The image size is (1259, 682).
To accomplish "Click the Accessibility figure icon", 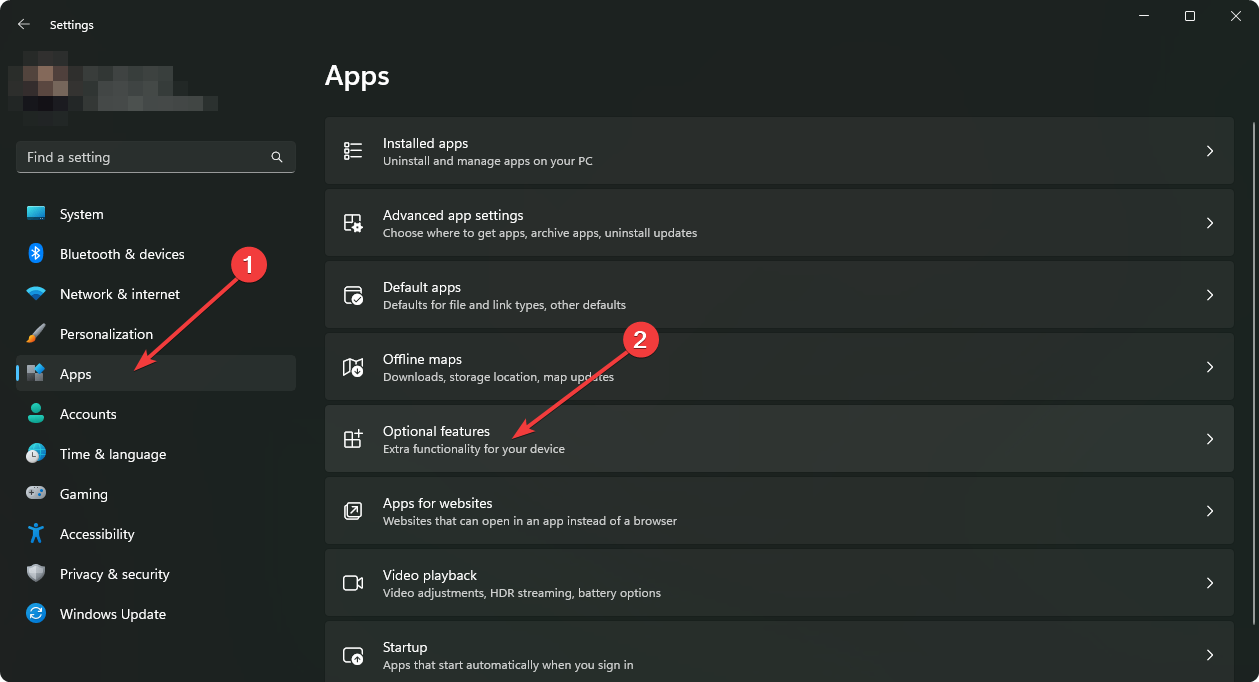I will 36,534.
